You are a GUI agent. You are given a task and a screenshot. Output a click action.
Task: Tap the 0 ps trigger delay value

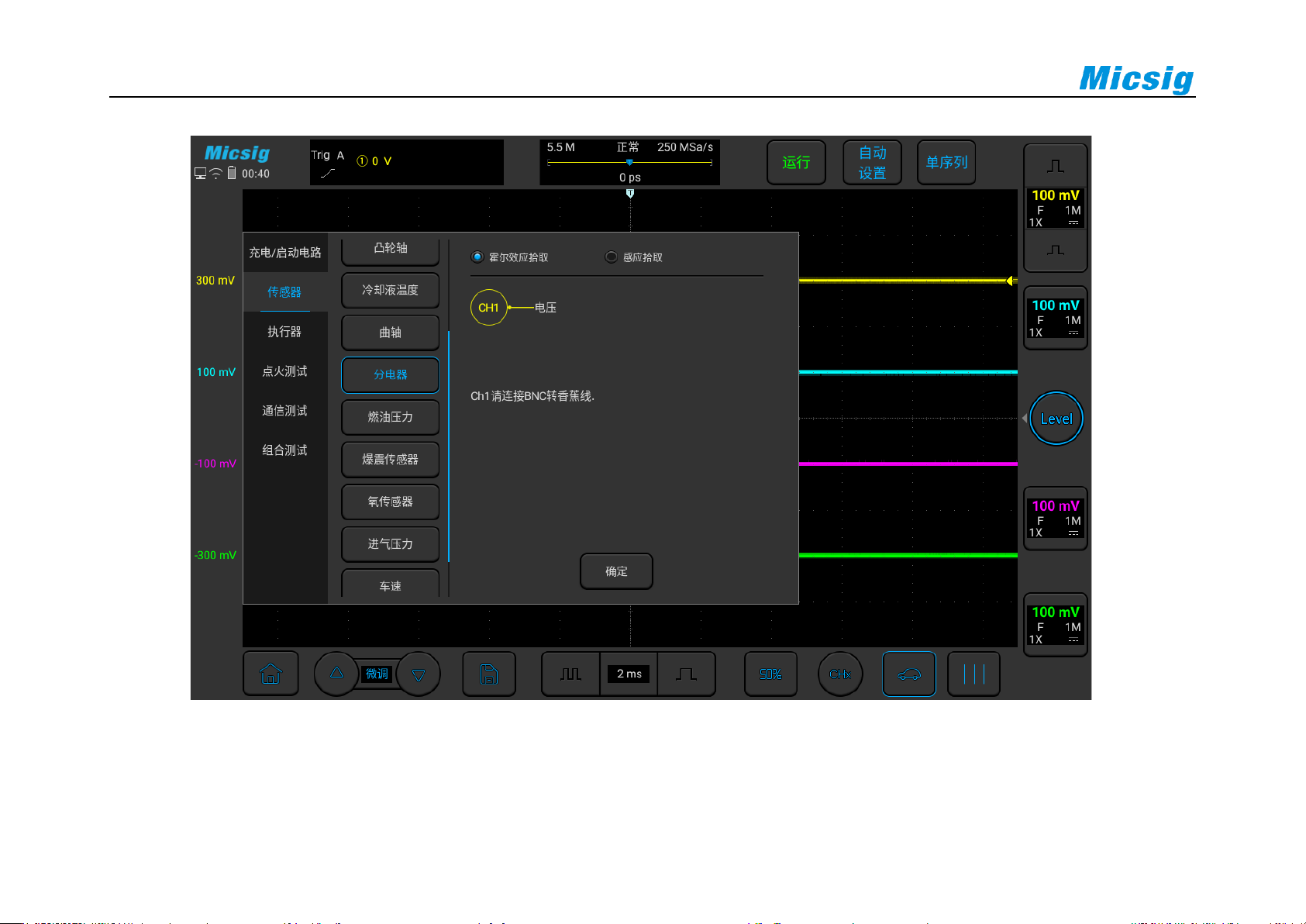pyautogui.click(x=629, y=178)
